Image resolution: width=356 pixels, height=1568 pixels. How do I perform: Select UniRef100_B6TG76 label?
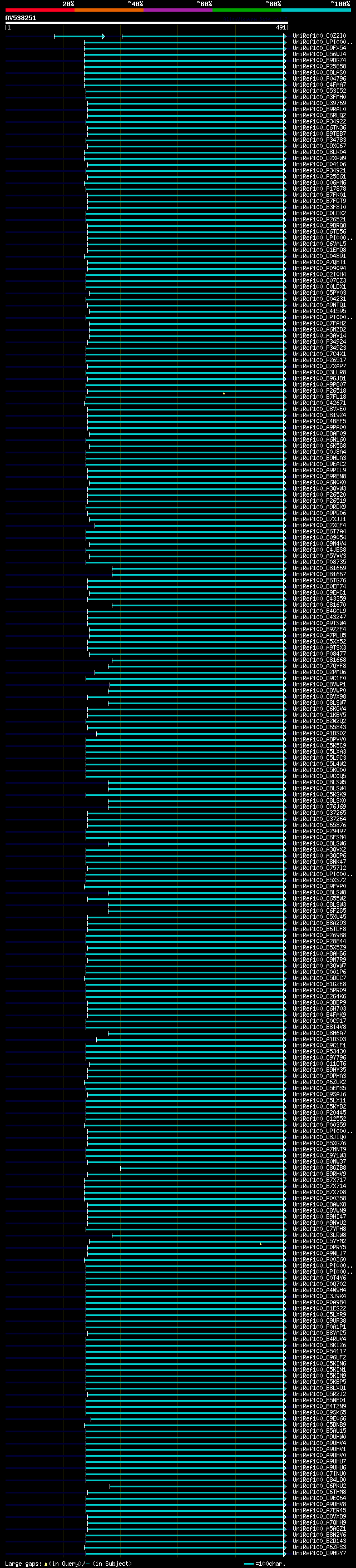click(319, 580)
